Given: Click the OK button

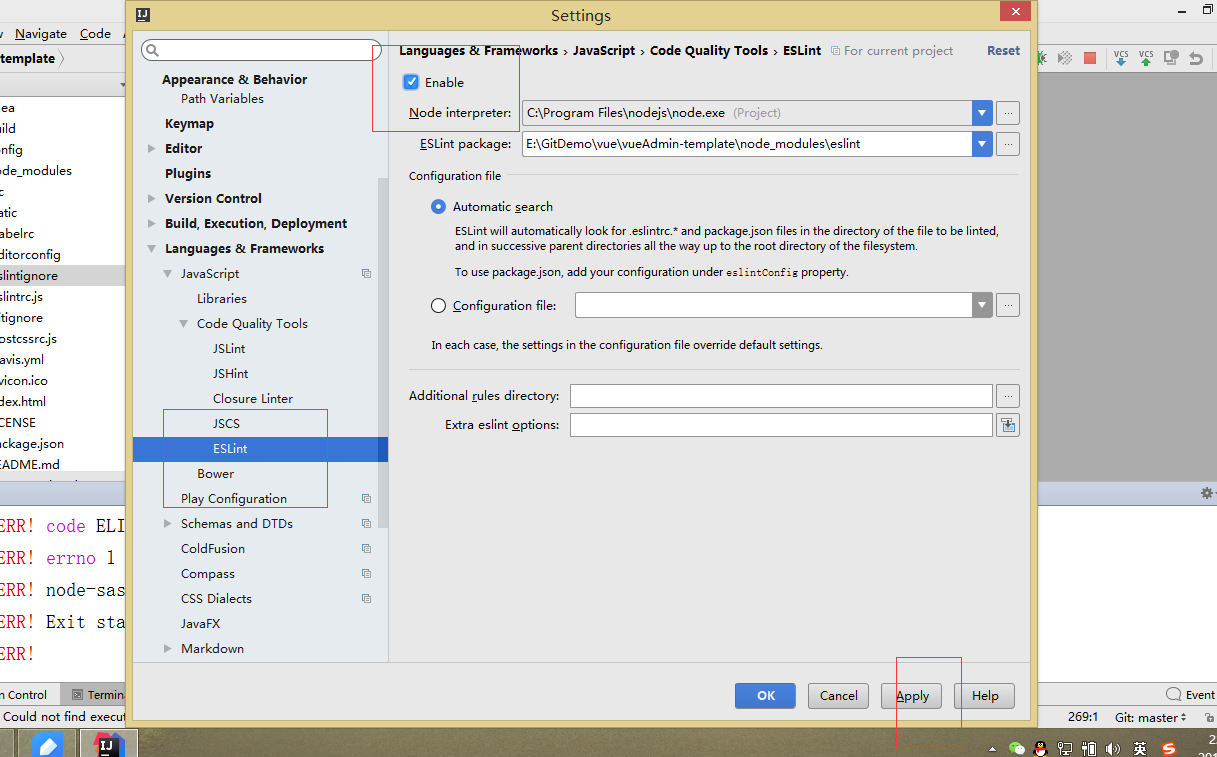Looking at the screenshot, I should (x=765, y=696).
